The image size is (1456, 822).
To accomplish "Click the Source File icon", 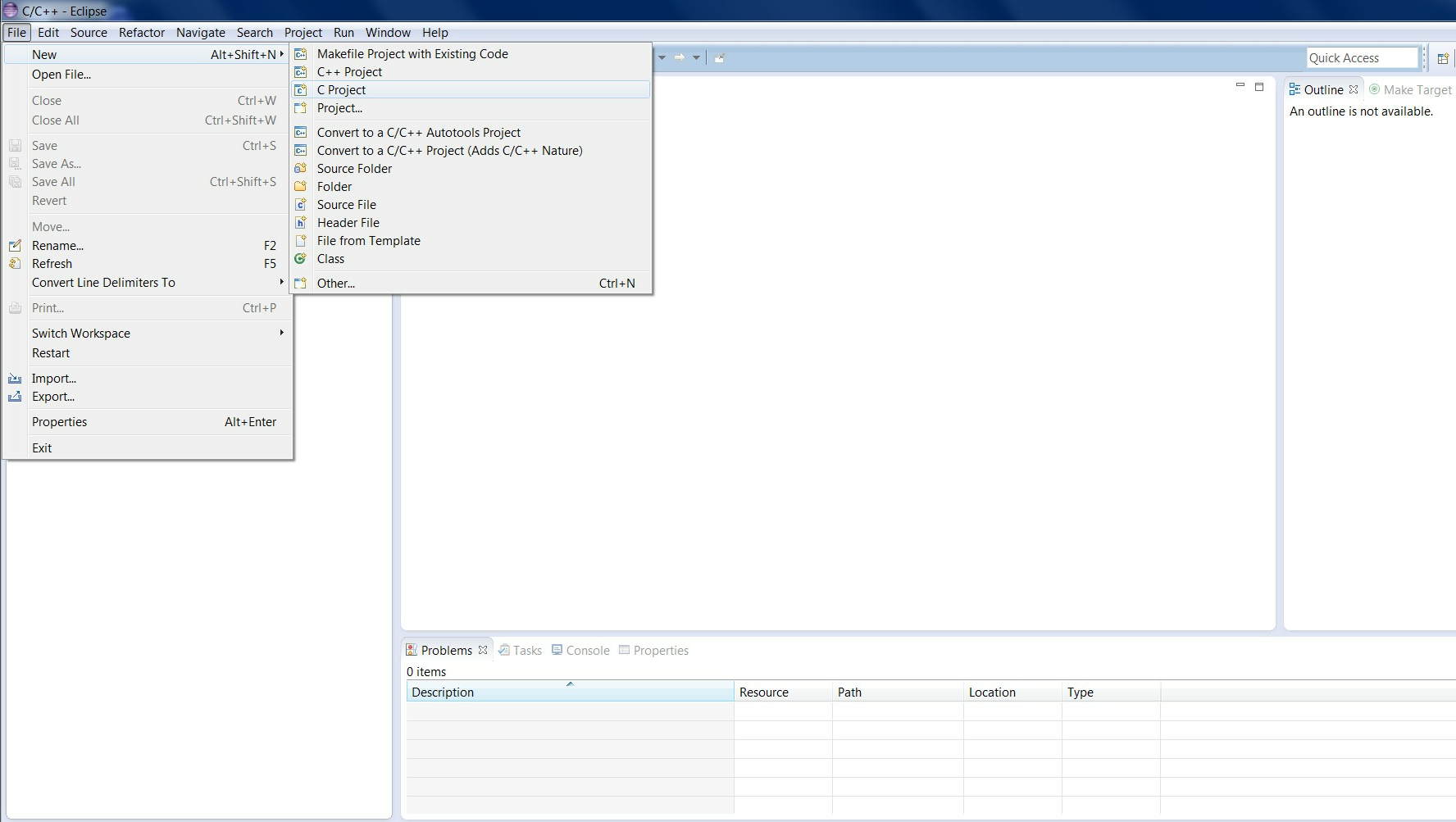I will coord(301,205).
